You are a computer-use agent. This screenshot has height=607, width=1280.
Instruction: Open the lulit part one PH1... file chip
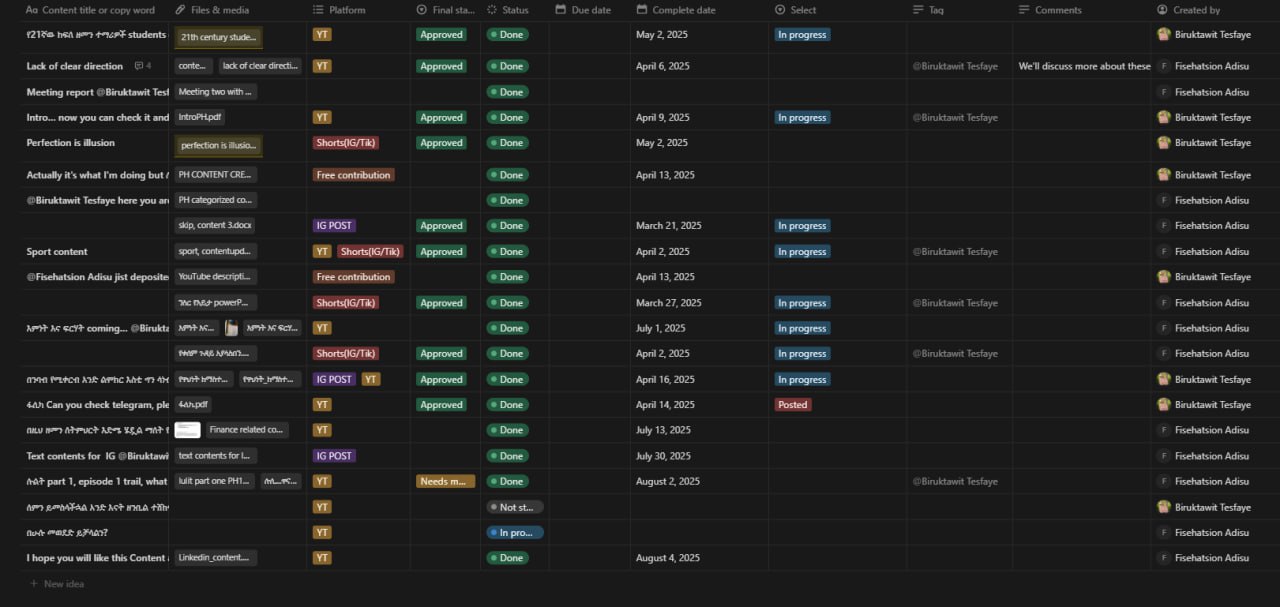click(215, 481)
